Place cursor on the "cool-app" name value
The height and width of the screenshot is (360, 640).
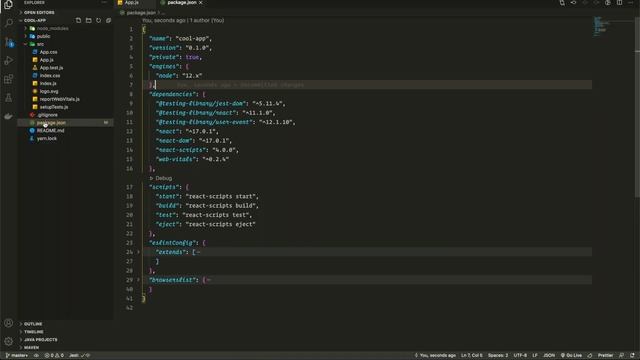193,38
